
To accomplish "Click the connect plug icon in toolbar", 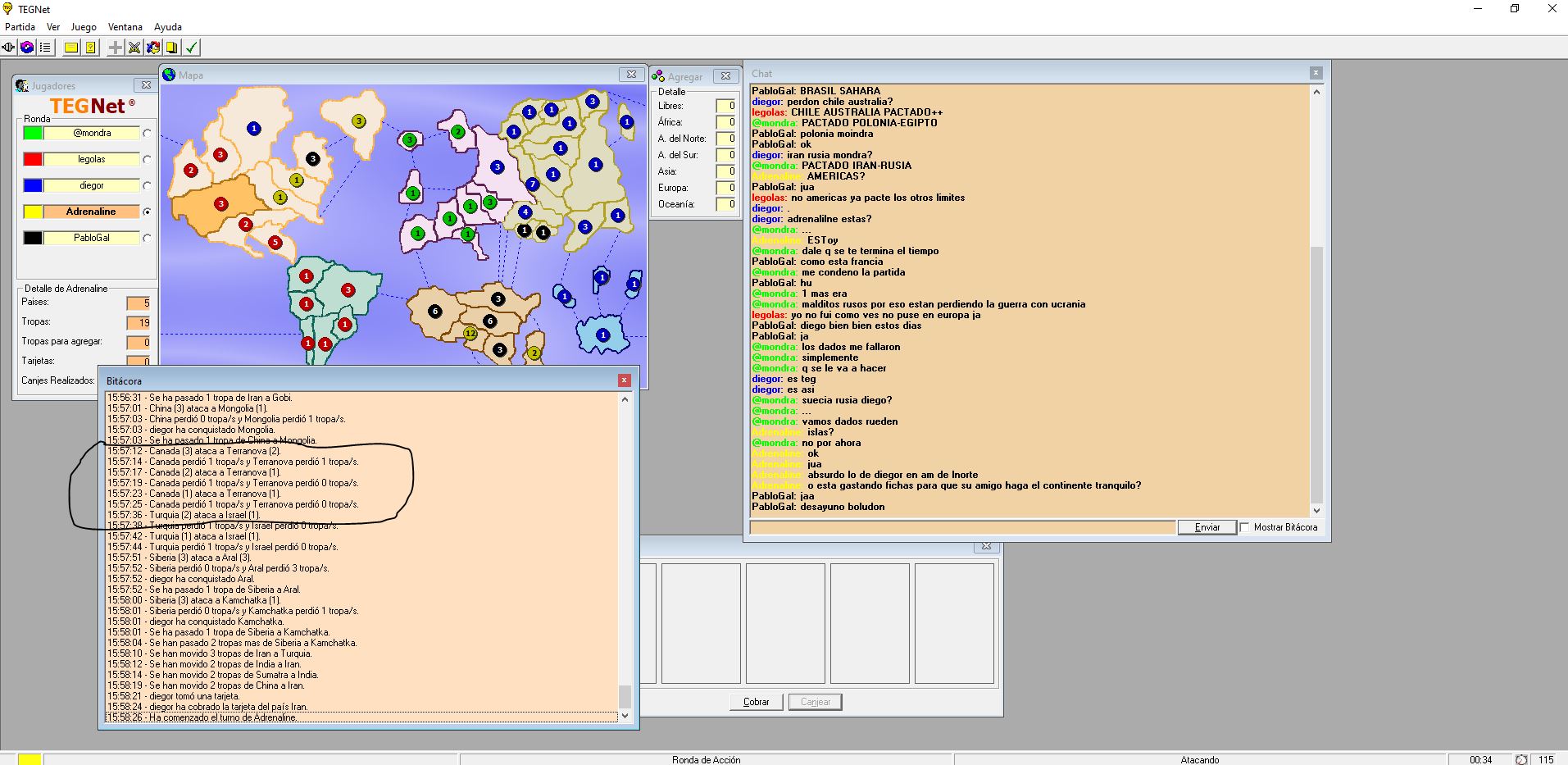I will [x=10, y=48].
